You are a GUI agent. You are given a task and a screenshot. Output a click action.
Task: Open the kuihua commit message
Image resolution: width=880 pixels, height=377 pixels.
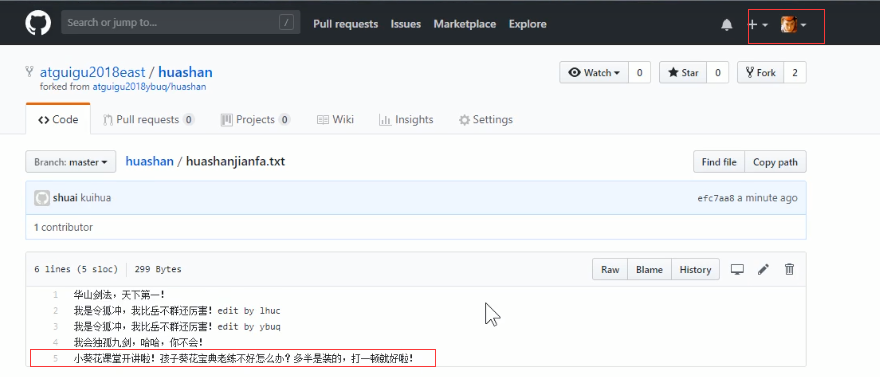[x=95, y=198]
